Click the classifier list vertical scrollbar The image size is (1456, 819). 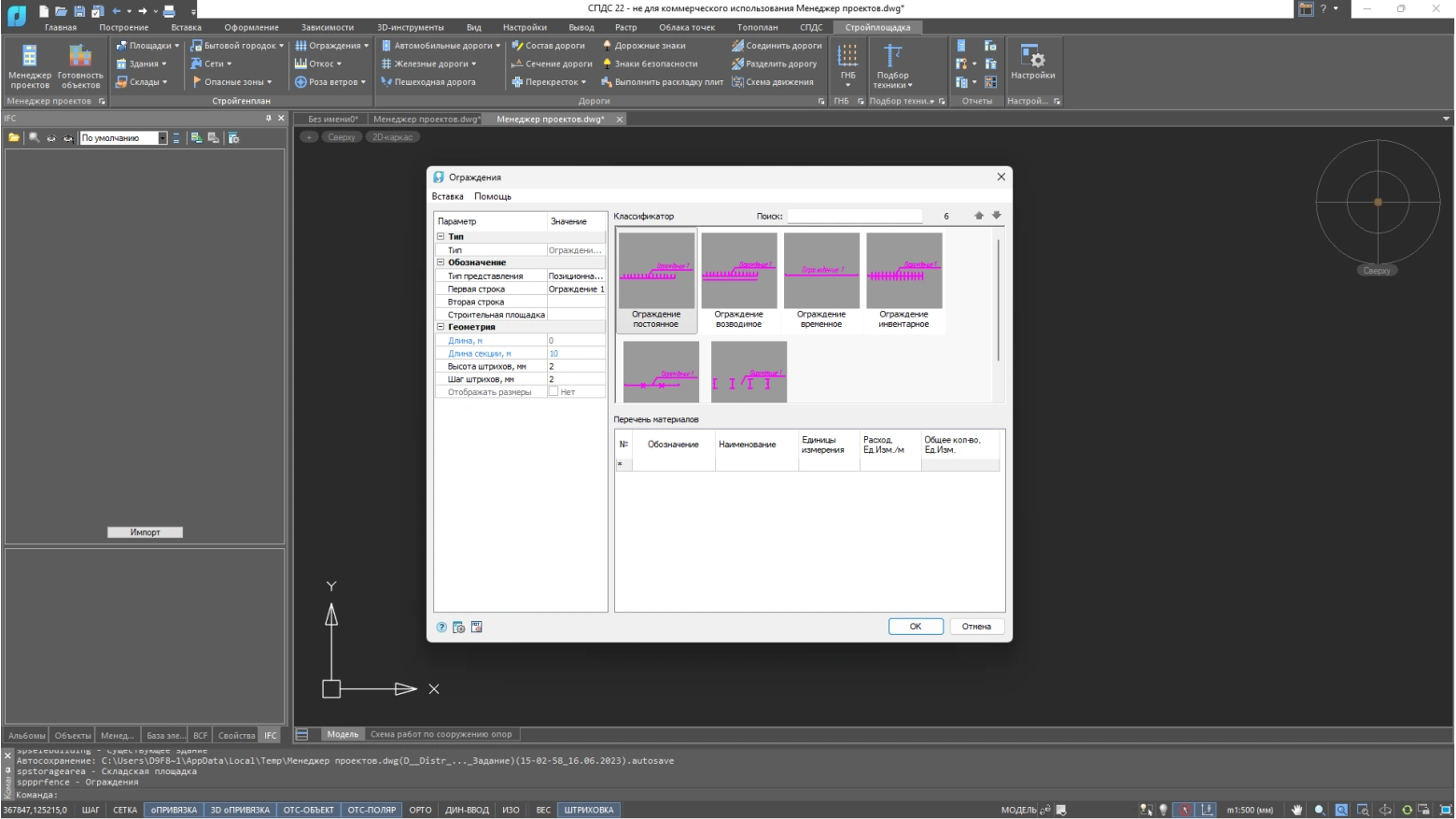click(x=998, y=299)
